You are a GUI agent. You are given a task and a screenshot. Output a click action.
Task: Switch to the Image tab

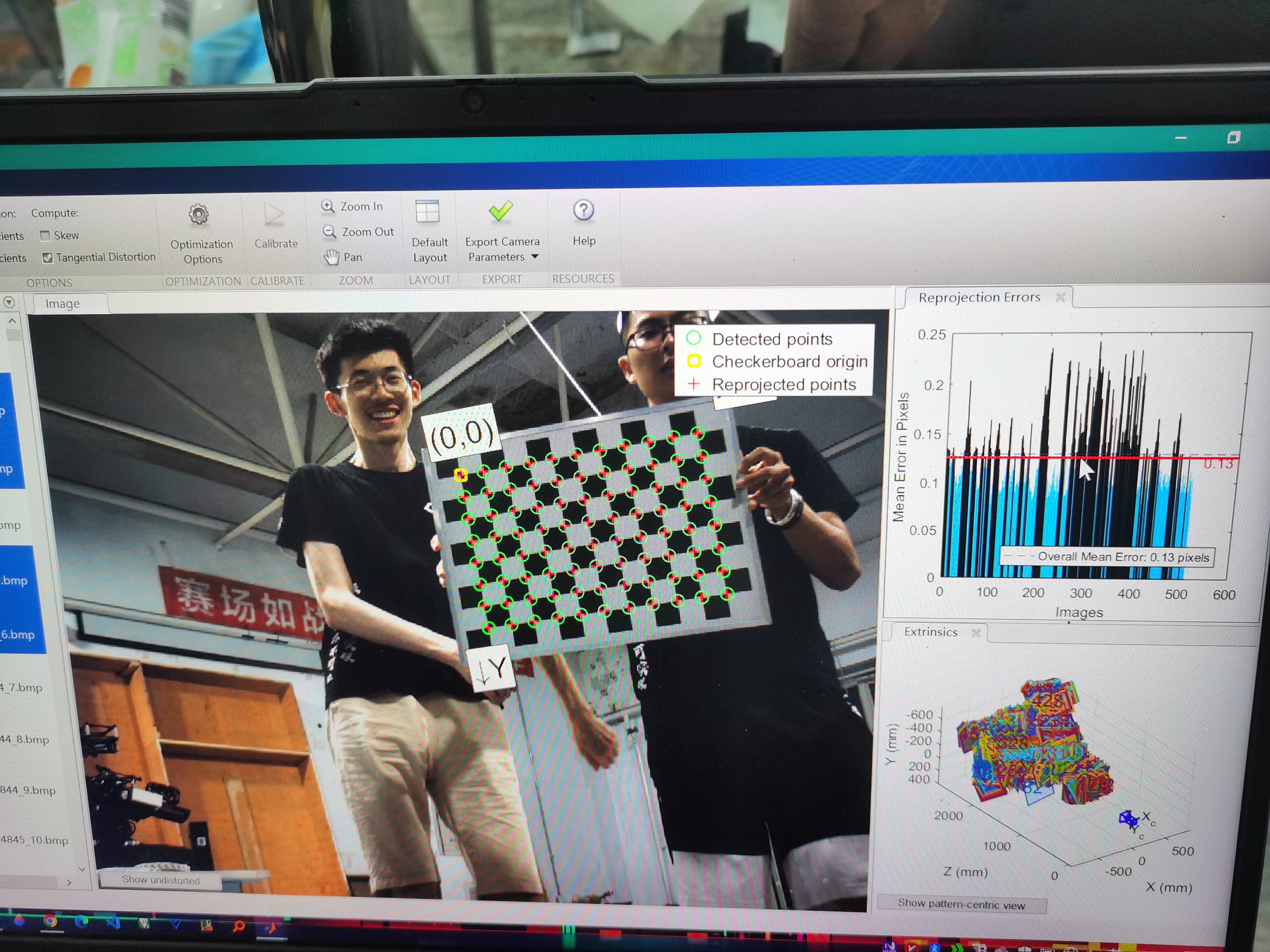click(x=63, y=303)
